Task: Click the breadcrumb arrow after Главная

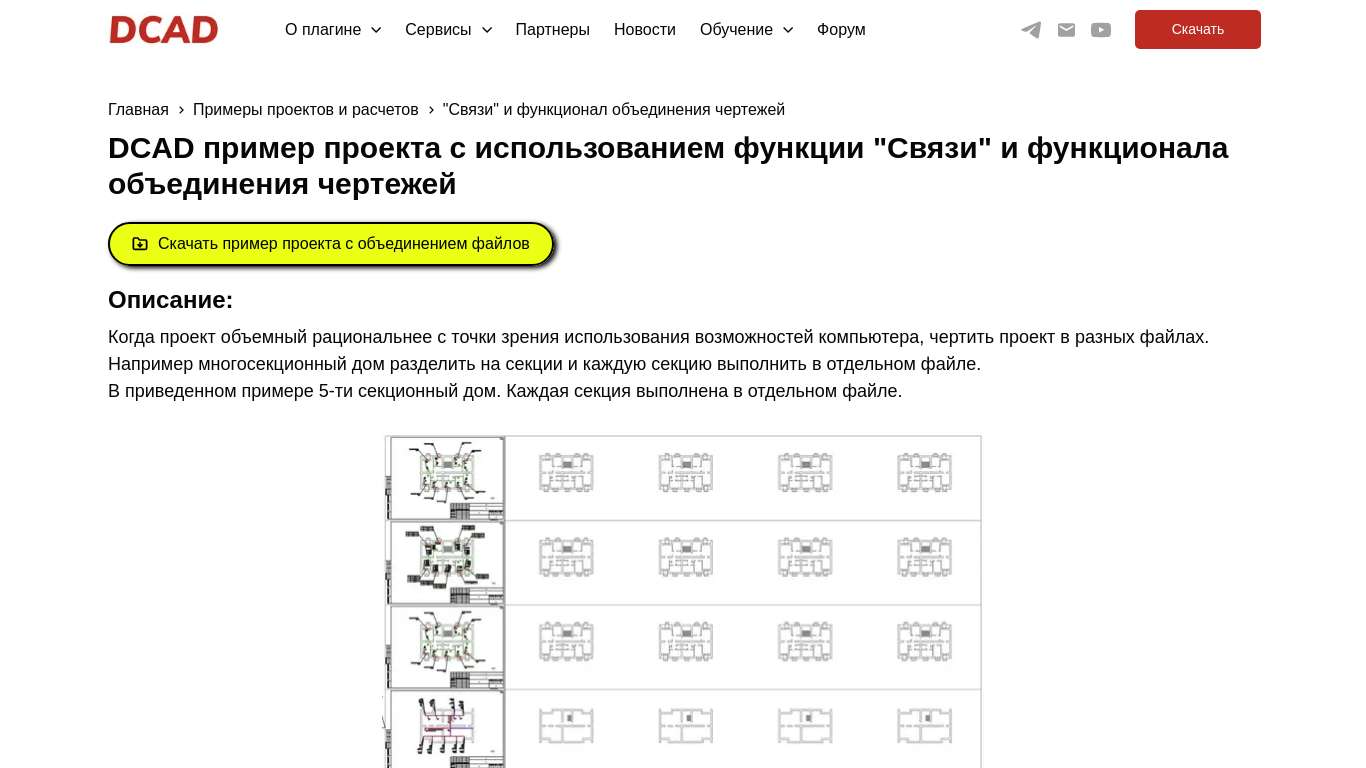Action: 181,110
